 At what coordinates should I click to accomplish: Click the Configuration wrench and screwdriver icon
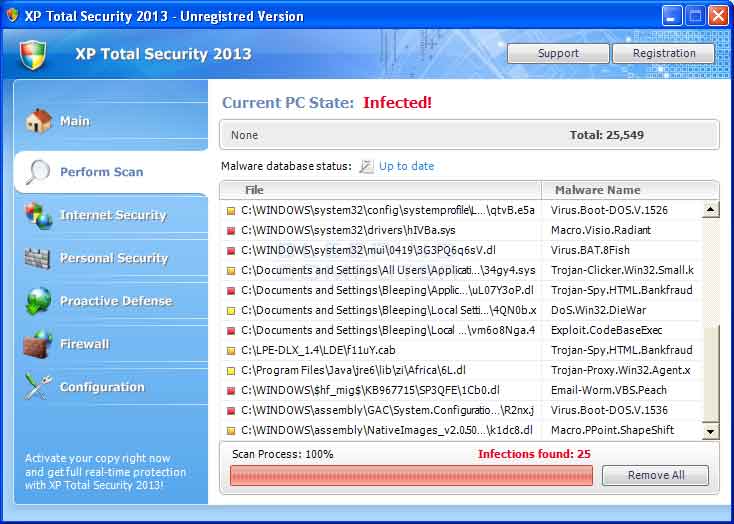pos(38,387)
